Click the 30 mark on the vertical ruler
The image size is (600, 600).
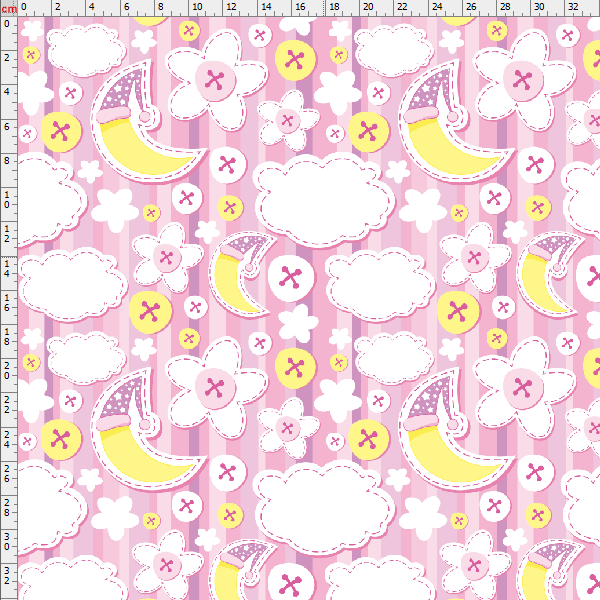point(7,541)
